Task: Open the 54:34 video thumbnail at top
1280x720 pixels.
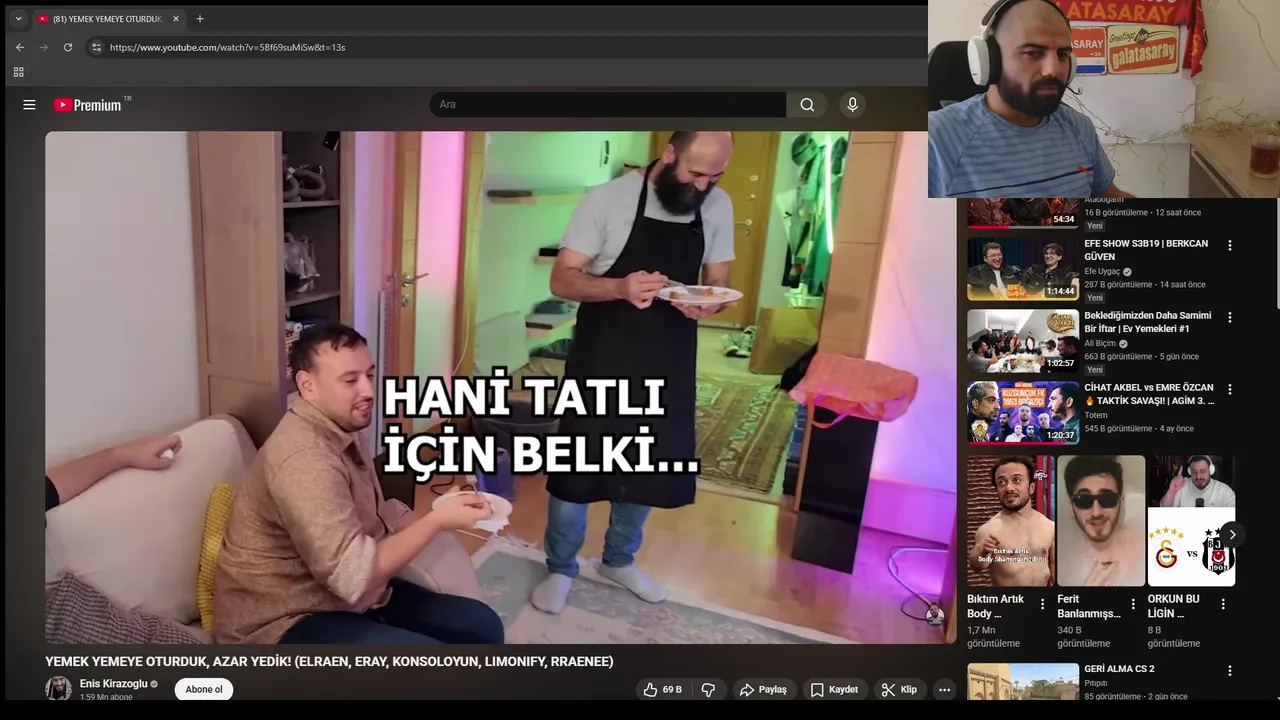Action: click(1023, 213)
